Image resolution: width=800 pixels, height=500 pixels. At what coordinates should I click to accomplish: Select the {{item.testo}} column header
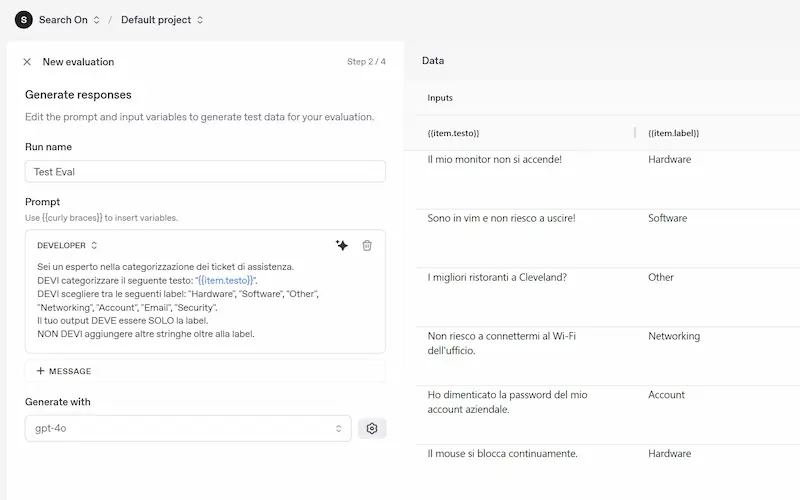pos(453,133)
